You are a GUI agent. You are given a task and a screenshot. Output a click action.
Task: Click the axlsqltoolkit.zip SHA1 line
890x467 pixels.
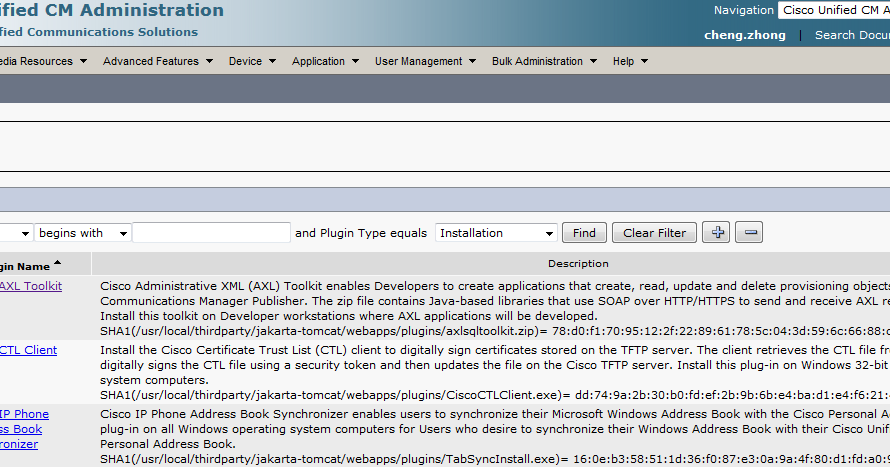pos(495,331)
